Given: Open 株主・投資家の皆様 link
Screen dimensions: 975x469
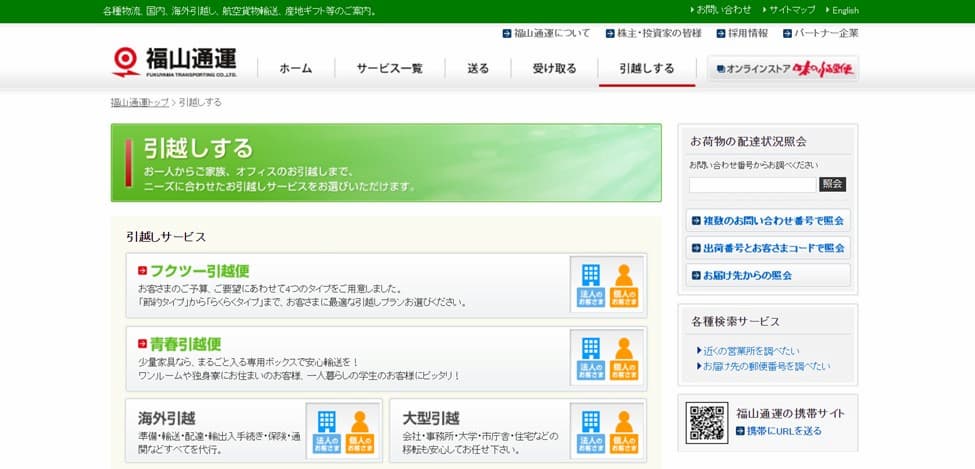Looking at the screenshot, I should [659, 34].
